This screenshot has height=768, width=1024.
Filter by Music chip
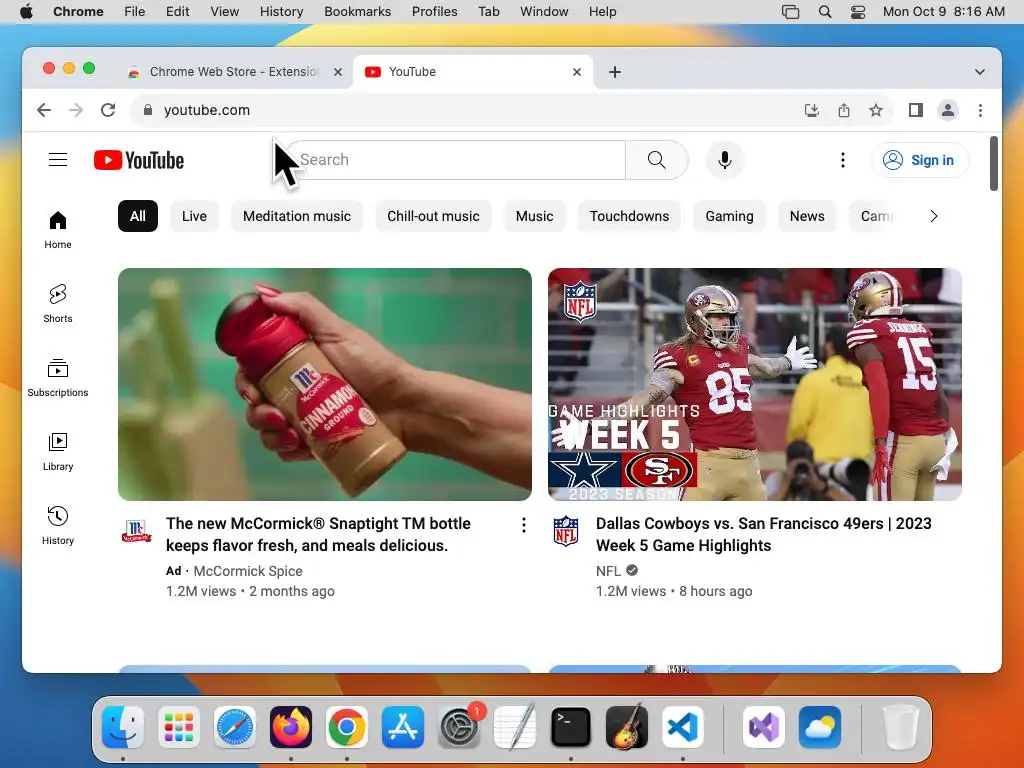(x=534, y=216)
